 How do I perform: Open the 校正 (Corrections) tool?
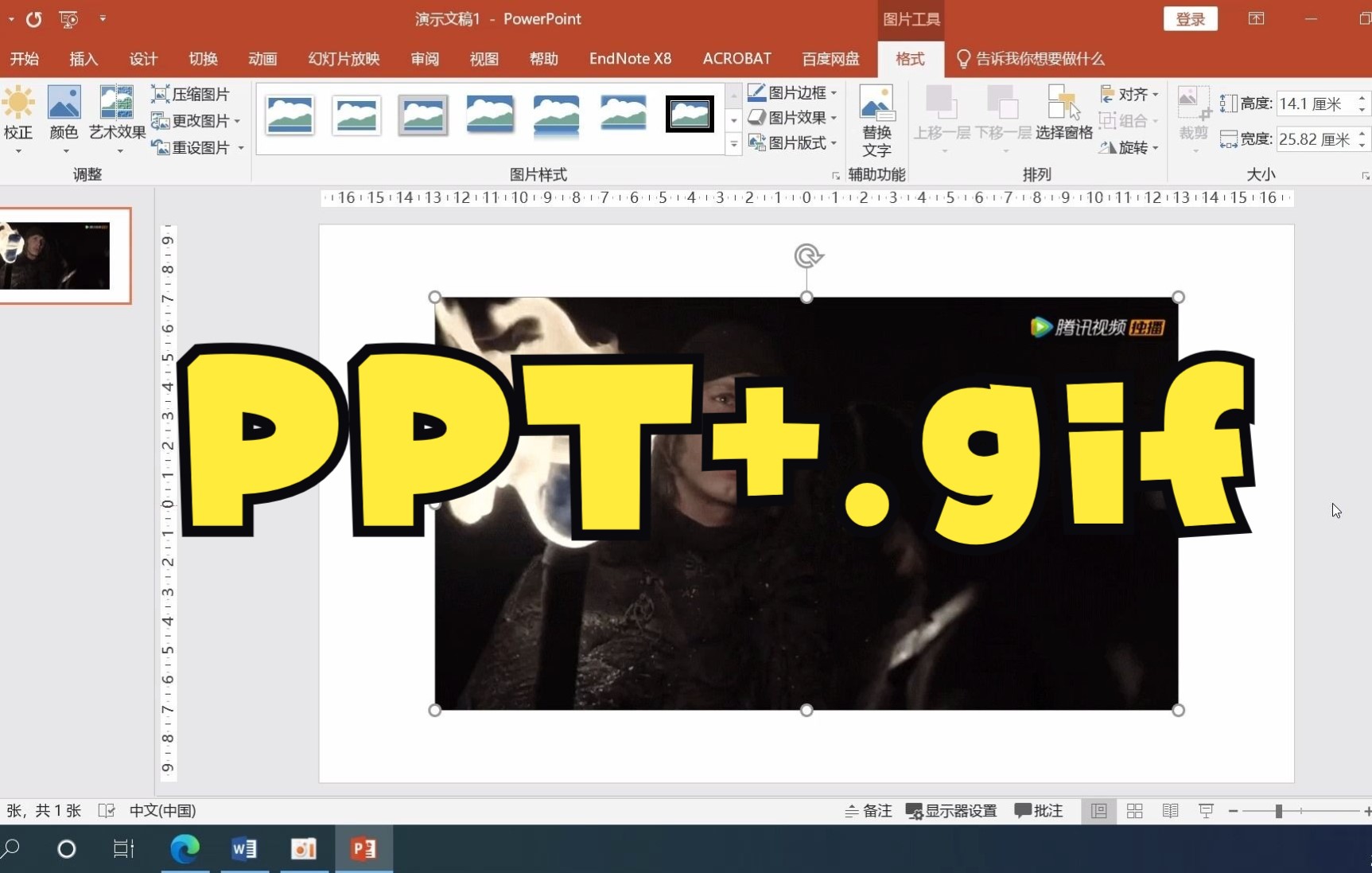(x=19, y=119)
